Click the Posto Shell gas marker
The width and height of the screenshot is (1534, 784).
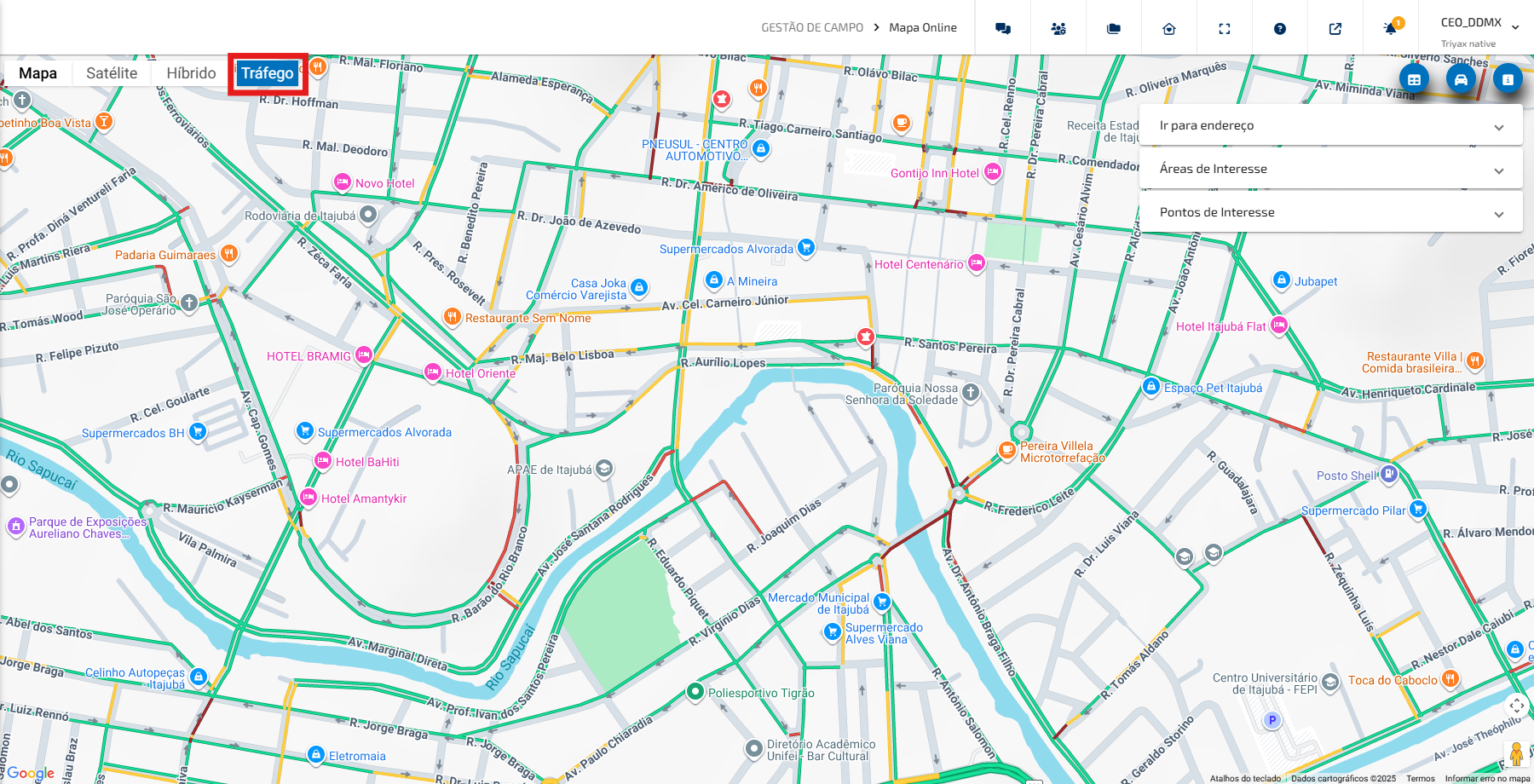pos(1389,475)
